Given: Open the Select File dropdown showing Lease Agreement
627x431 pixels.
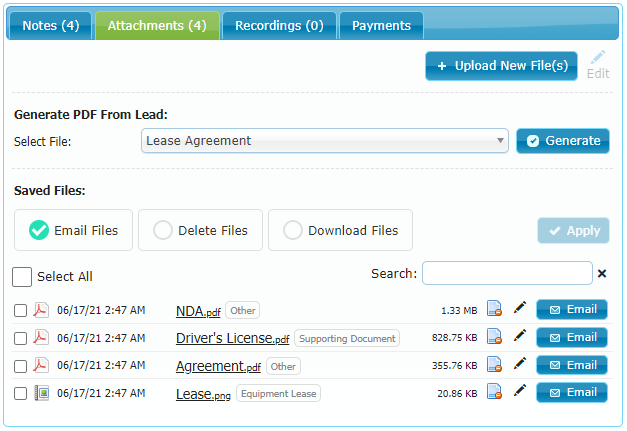Looking at the screenshot, I should pyautogui.click(x=325, y=141).
